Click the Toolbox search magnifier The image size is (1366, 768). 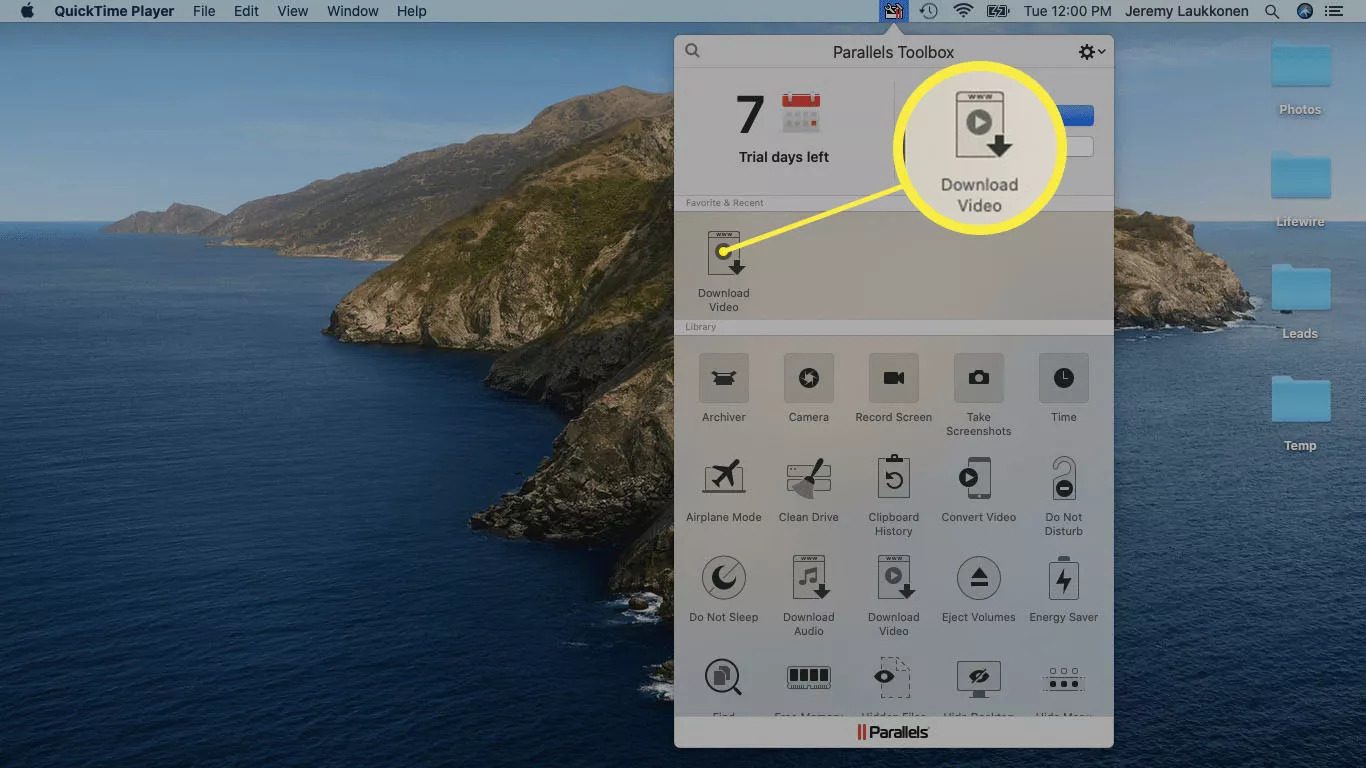[692, 52]
